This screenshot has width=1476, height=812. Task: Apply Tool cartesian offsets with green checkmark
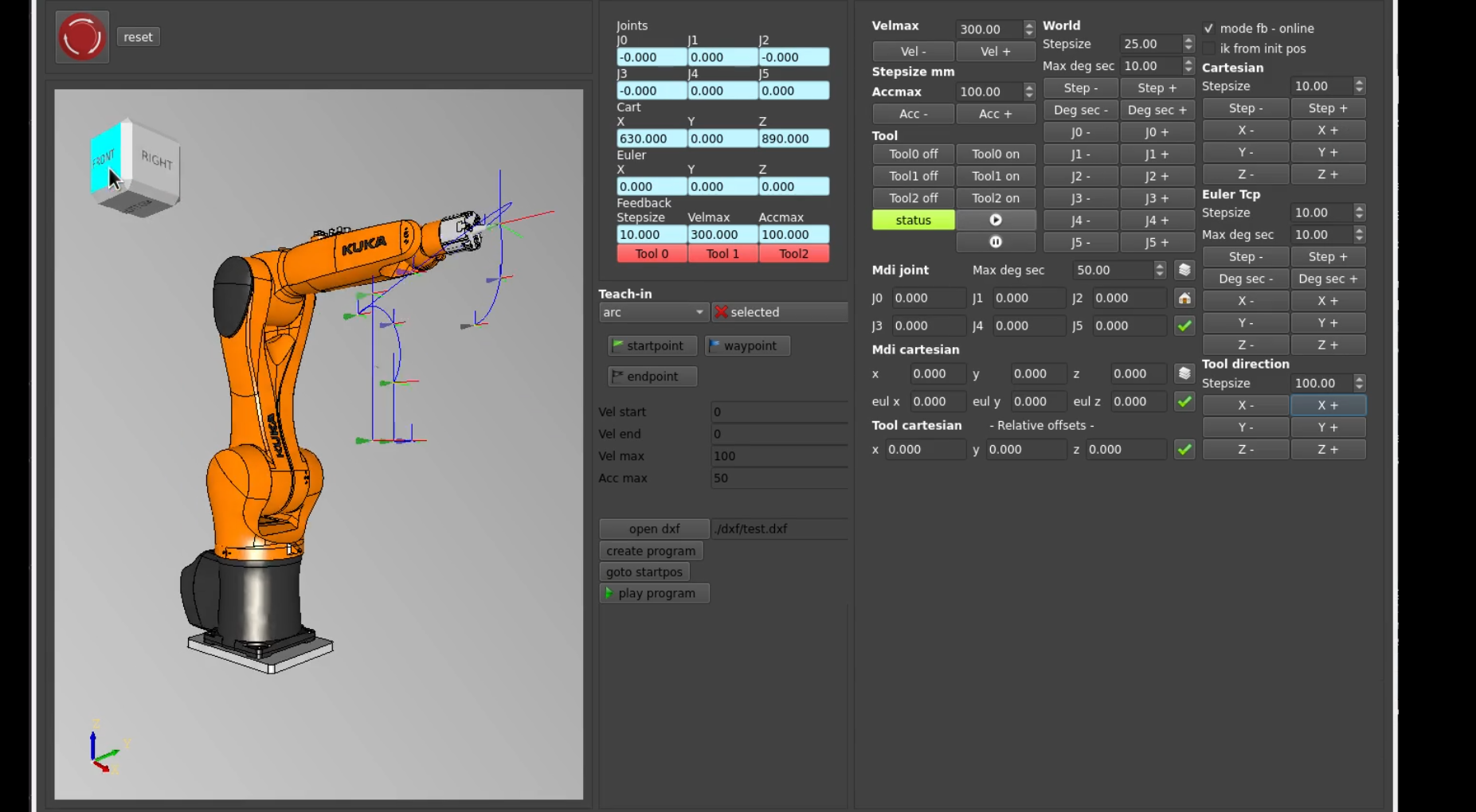coord(1184,450)
